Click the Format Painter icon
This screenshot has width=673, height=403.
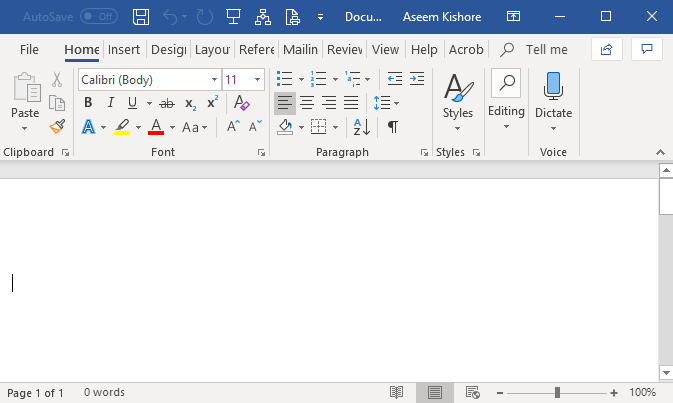tap(57, 127)
